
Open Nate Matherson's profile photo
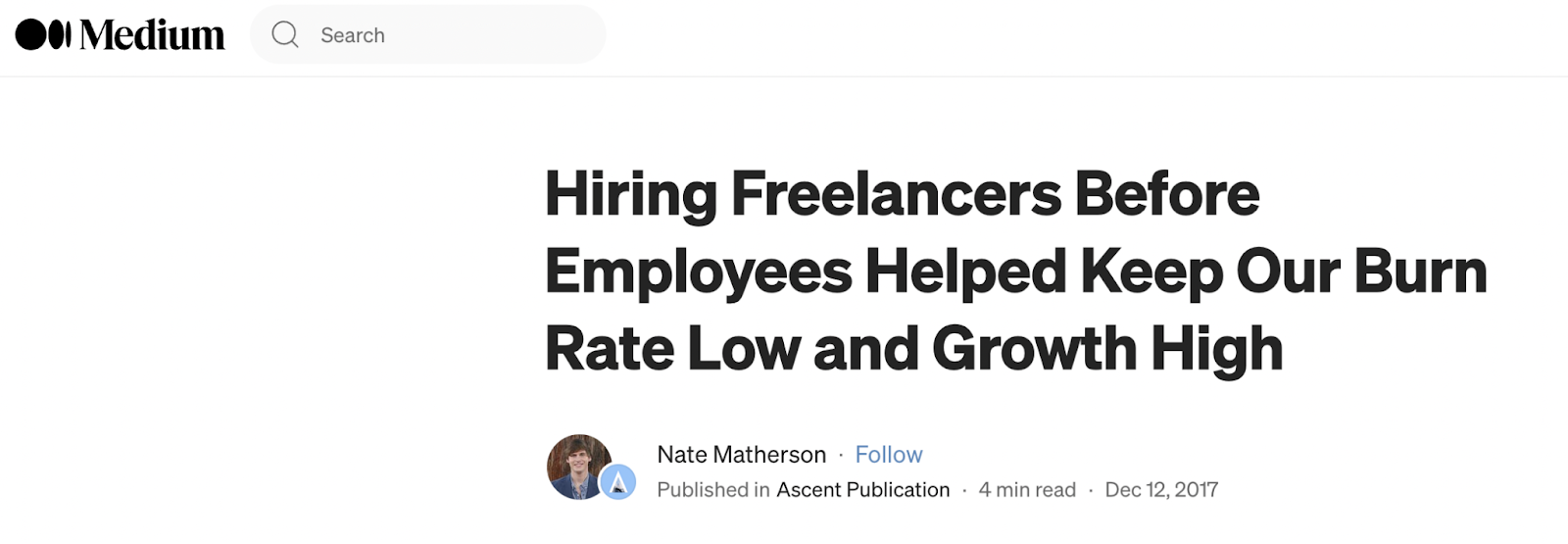577,465
